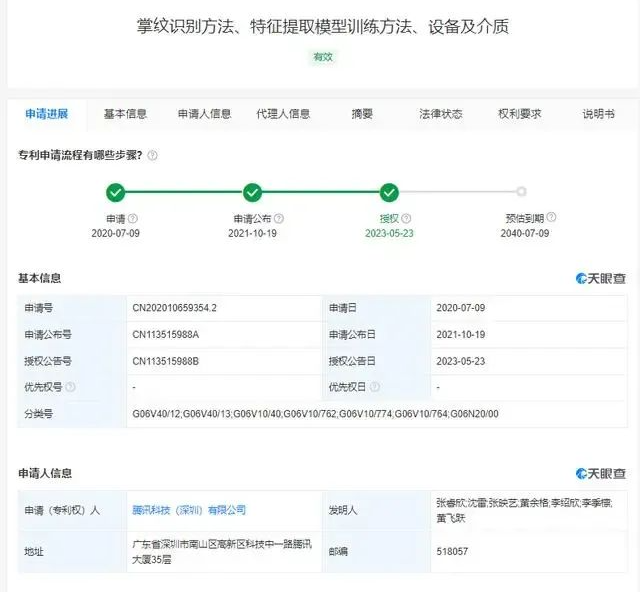The width and height of the screenshot is (640, 592).
Task: Select publication number CN113515988A
Action: [x=165, y=335]
